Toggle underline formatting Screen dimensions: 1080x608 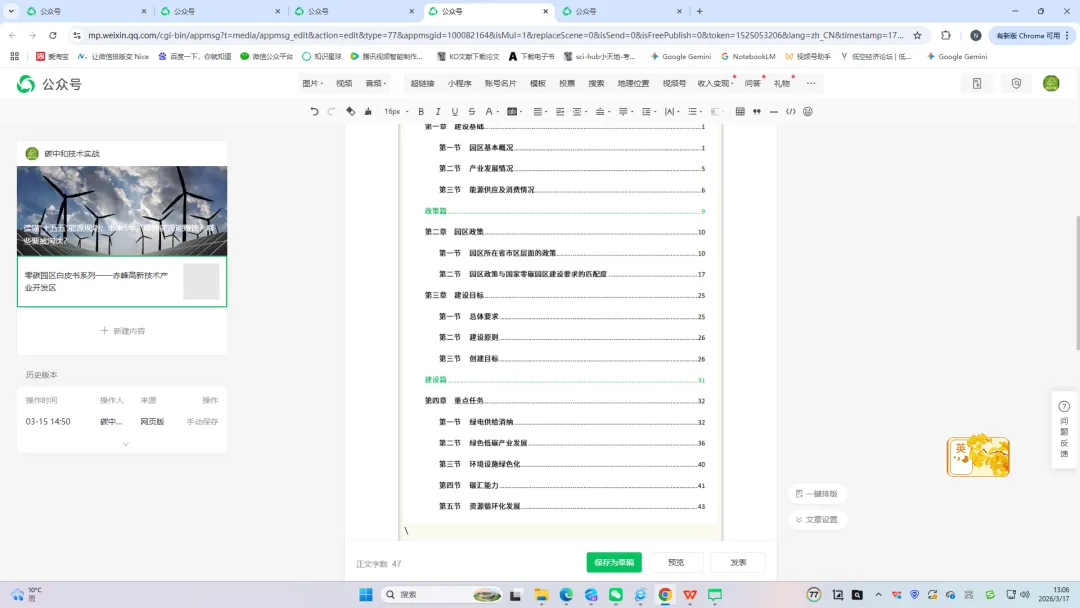click(x=455, y=112)
